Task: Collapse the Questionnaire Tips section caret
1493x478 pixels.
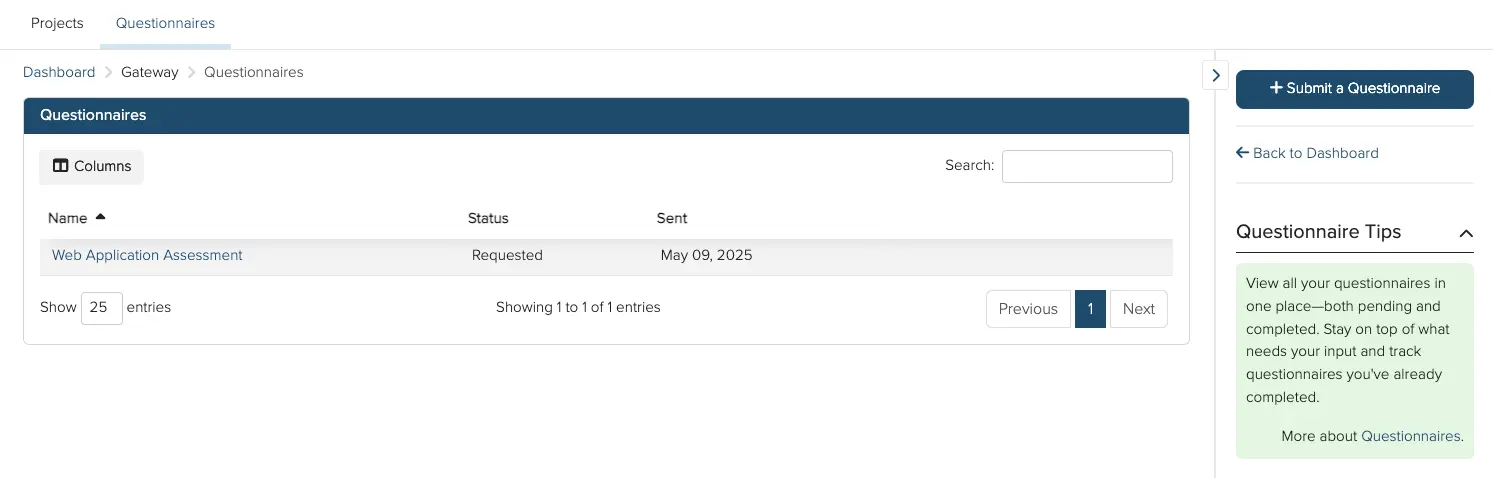Action: (1466, 233)
